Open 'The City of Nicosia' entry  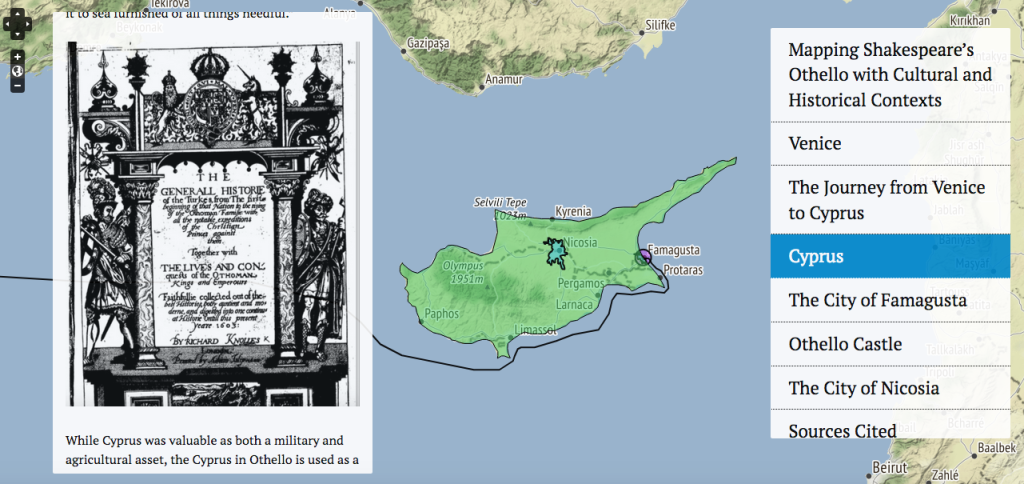(x=890, y=388)
